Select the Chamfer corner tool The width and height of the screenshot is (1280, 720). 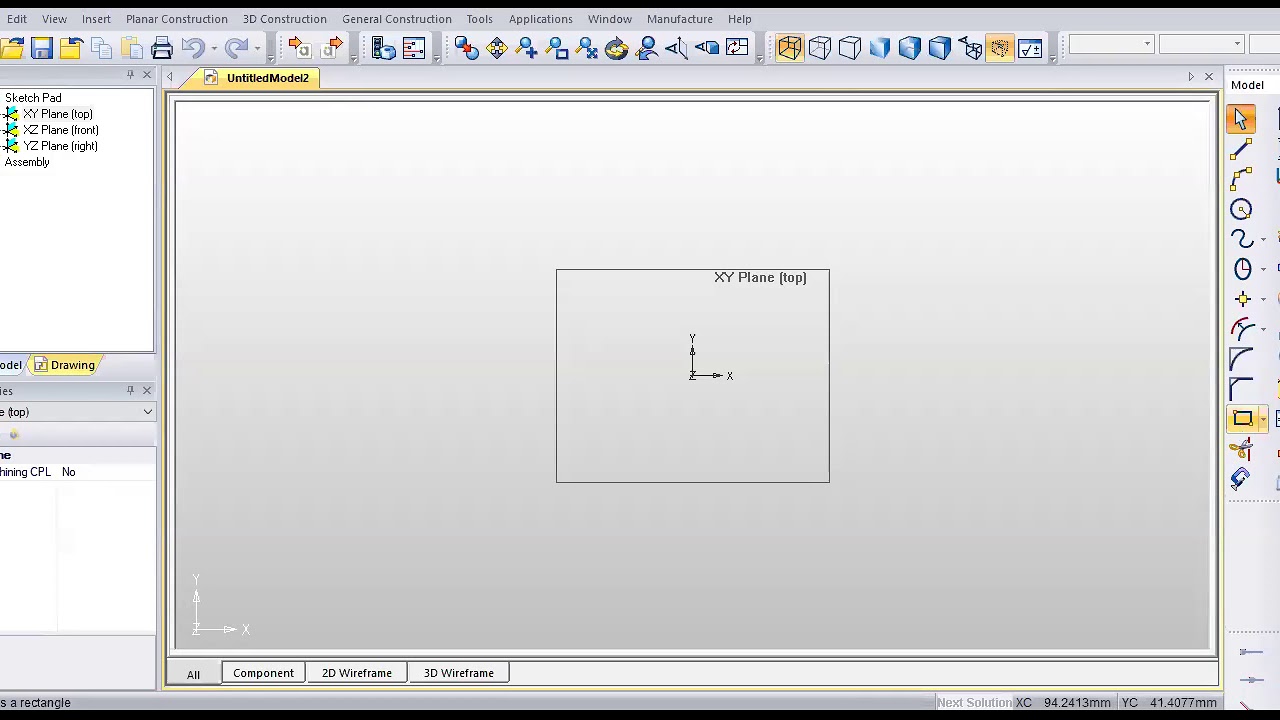tap(1241, 389)
